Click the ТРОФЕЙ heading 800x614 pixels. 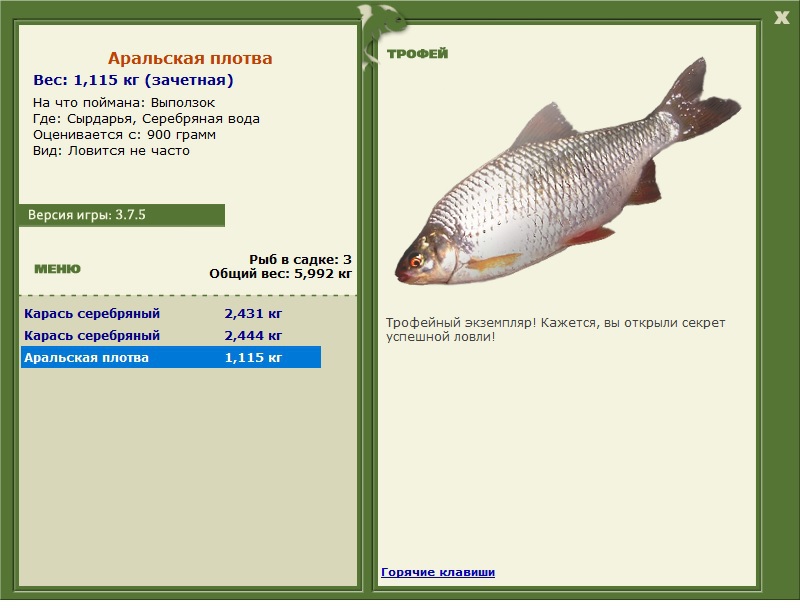417,54
